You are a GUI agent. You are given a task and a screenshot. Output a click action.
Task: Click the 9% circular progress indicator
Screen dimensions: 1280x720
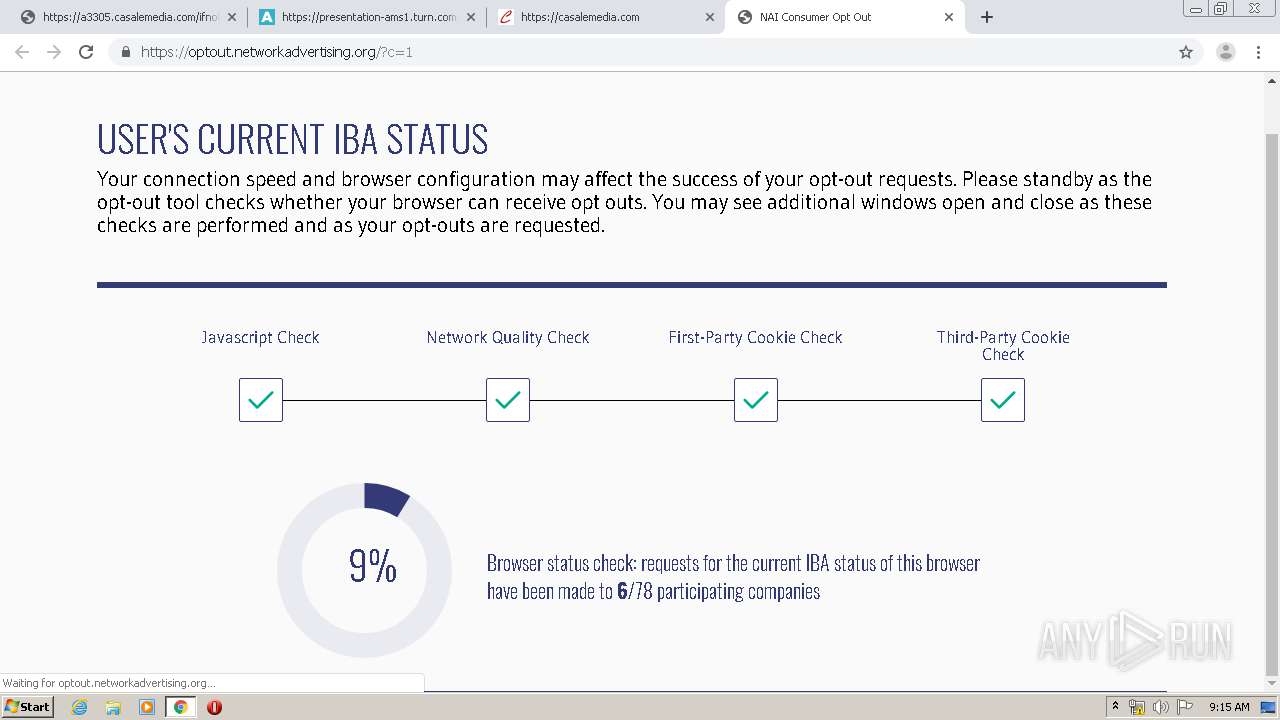coord(365,570)
